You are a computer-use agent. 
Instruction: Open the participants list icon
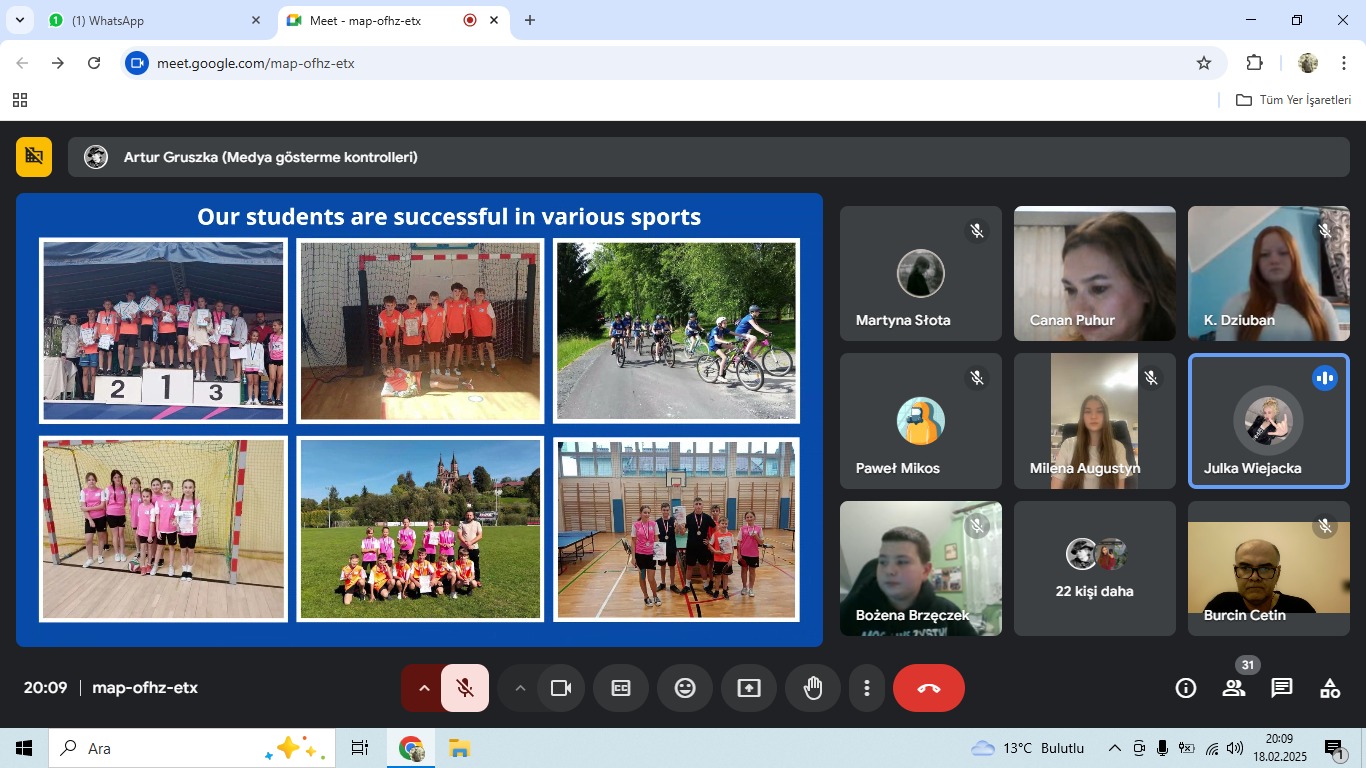coord(1234,688)
